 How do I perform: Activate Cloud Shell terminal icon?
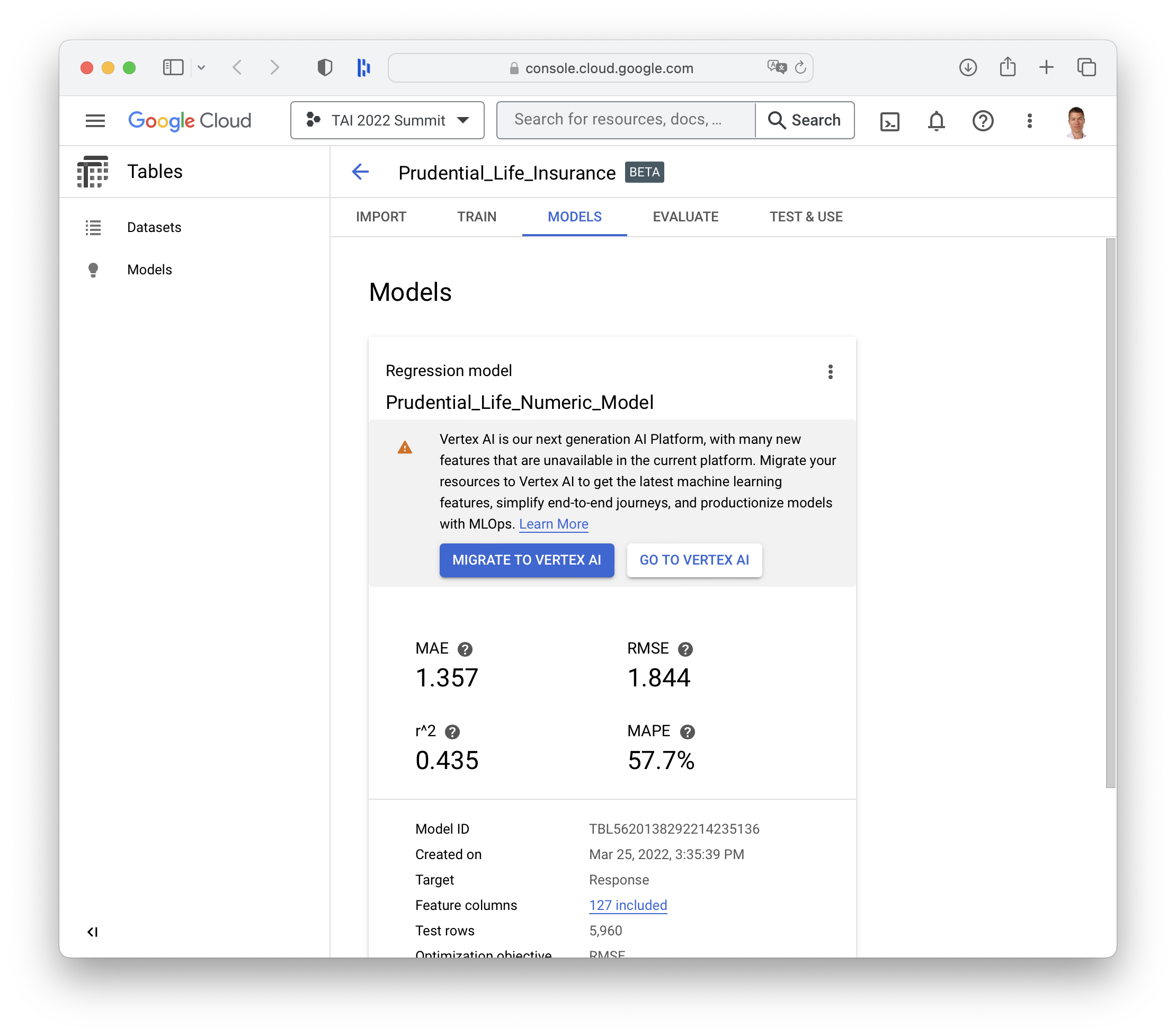point(889,121)
